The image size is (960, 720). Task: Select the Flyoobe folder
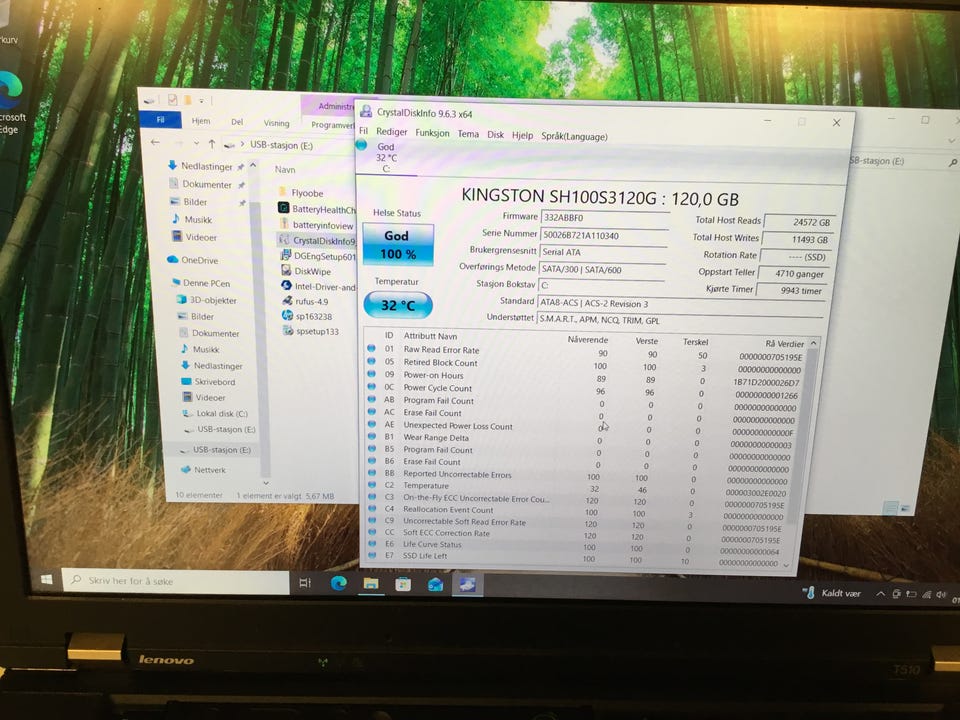click(301, 193)
